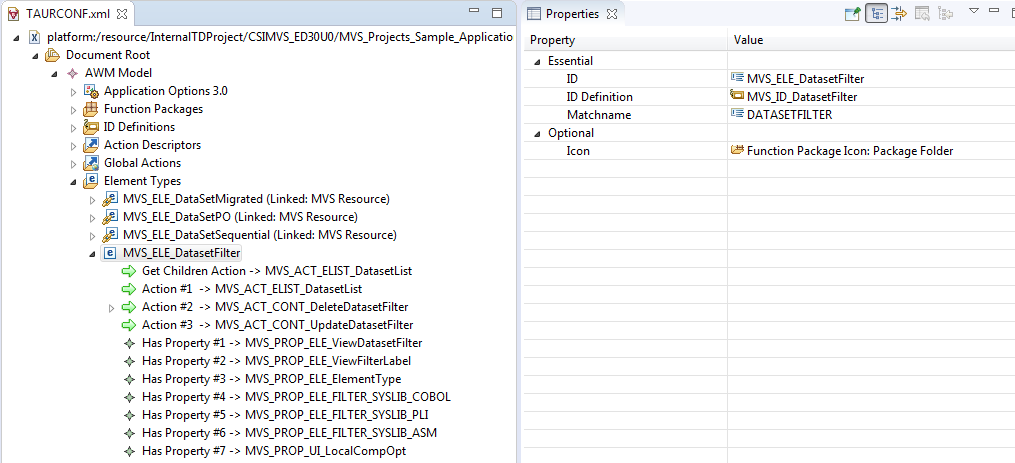The height and width of the screenshot is (463, 1015).
Task: Expand the Application Options 3.0 node
Action: coord(73,91)
